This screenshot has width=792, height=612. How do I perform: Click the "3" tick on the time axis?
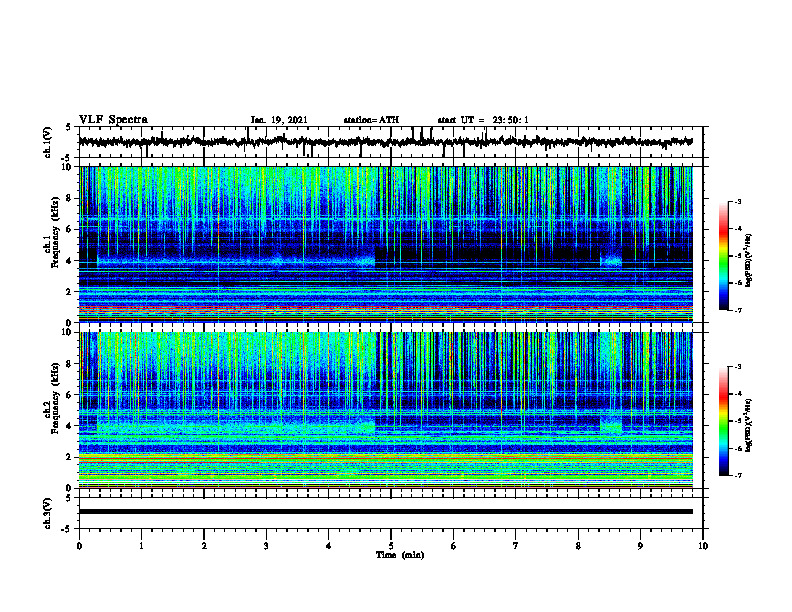click(x=266, y=546)
